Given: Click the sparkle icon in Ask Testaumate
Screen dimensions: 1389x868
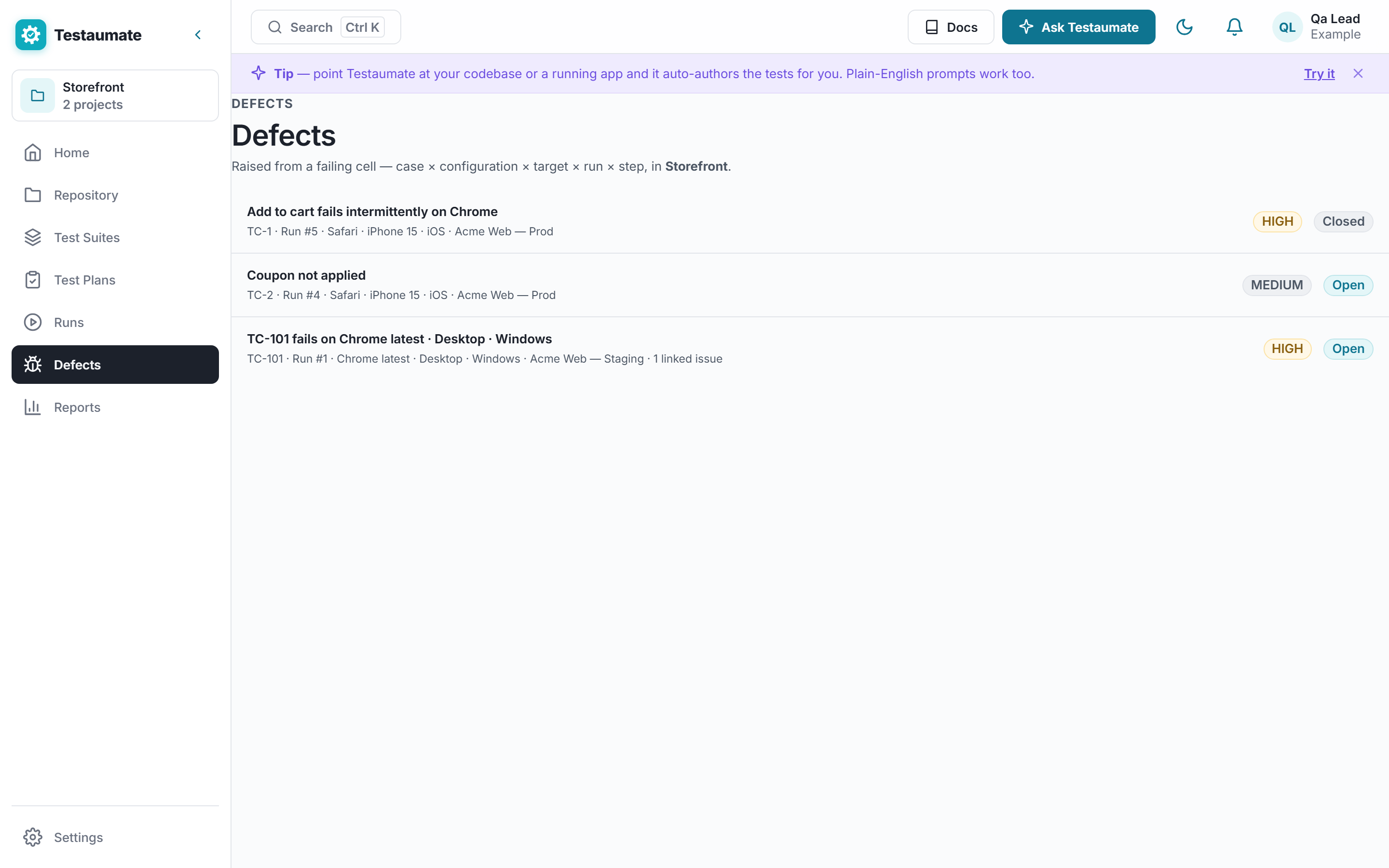Looking at the screenshot, I should tap(1026, 27).
